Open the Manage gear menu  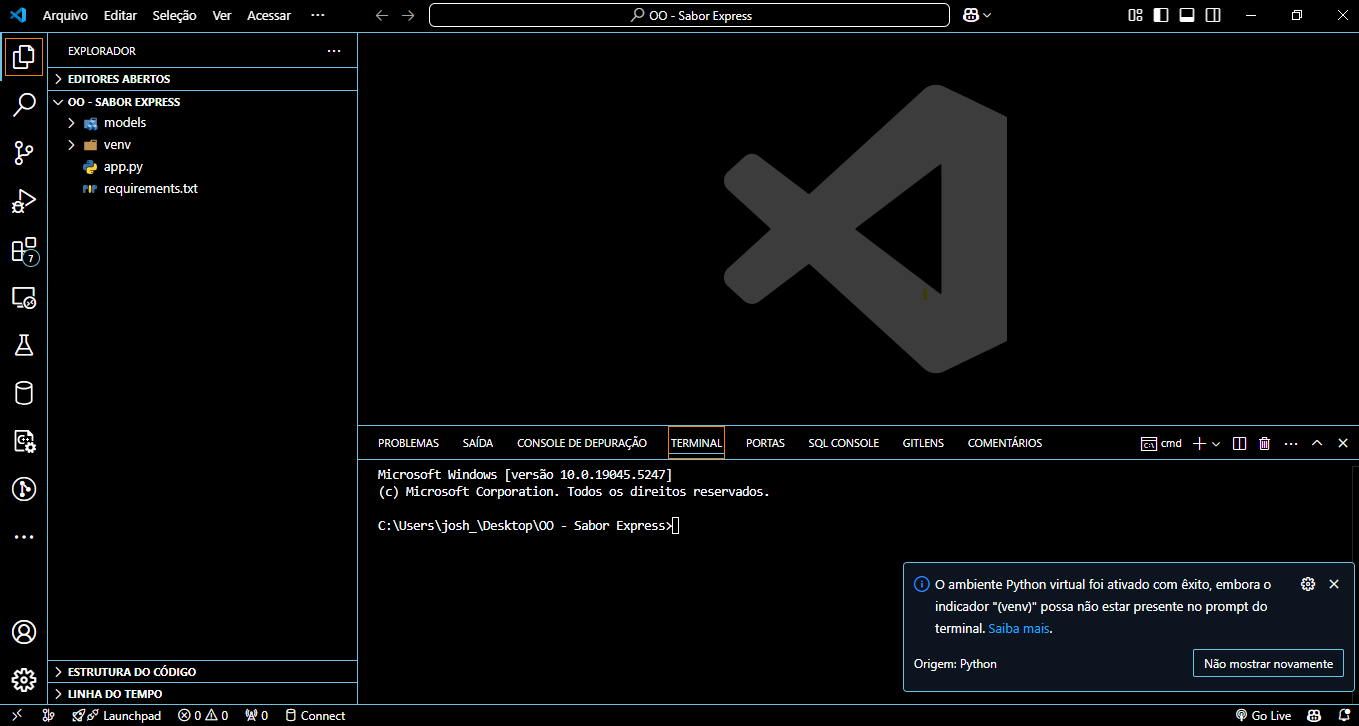[24, 680]
